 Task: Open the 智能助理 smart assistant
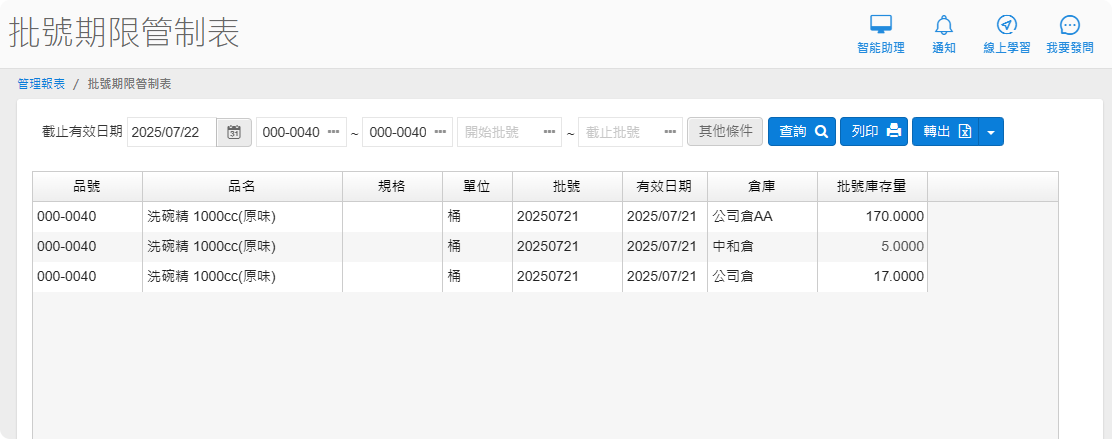881,35
